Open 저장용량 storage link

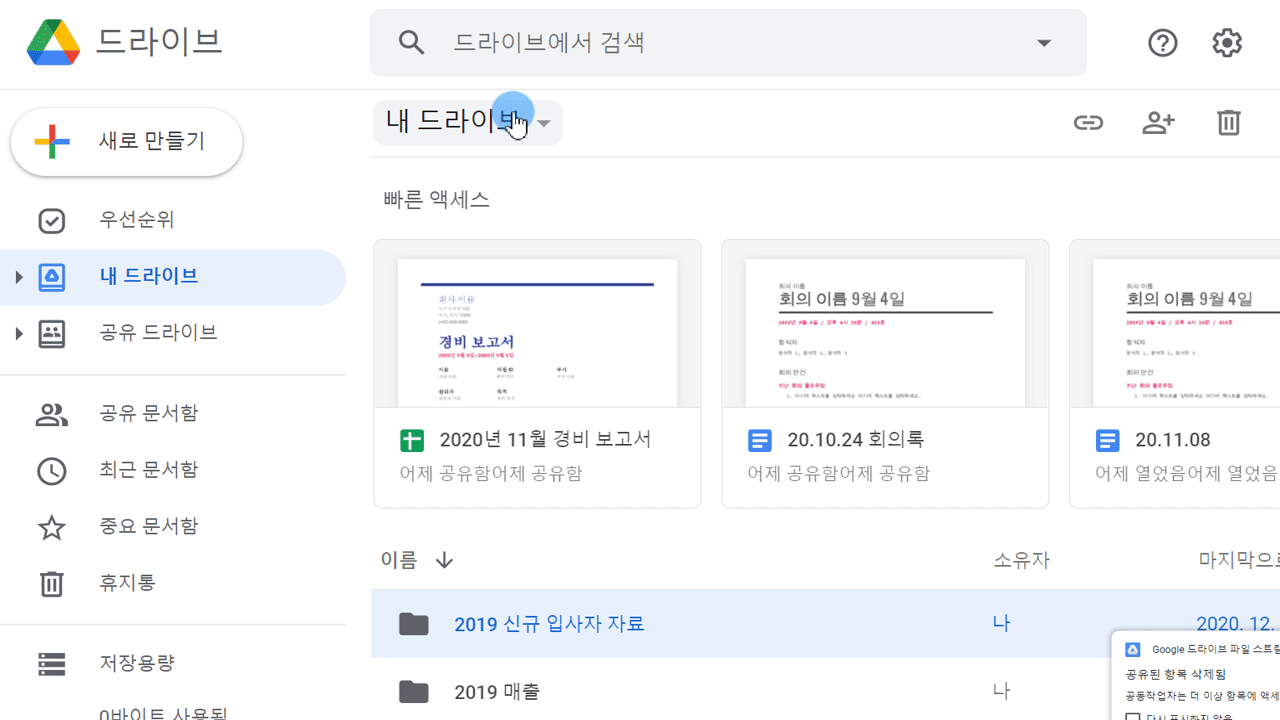click(x=137, y=663)
